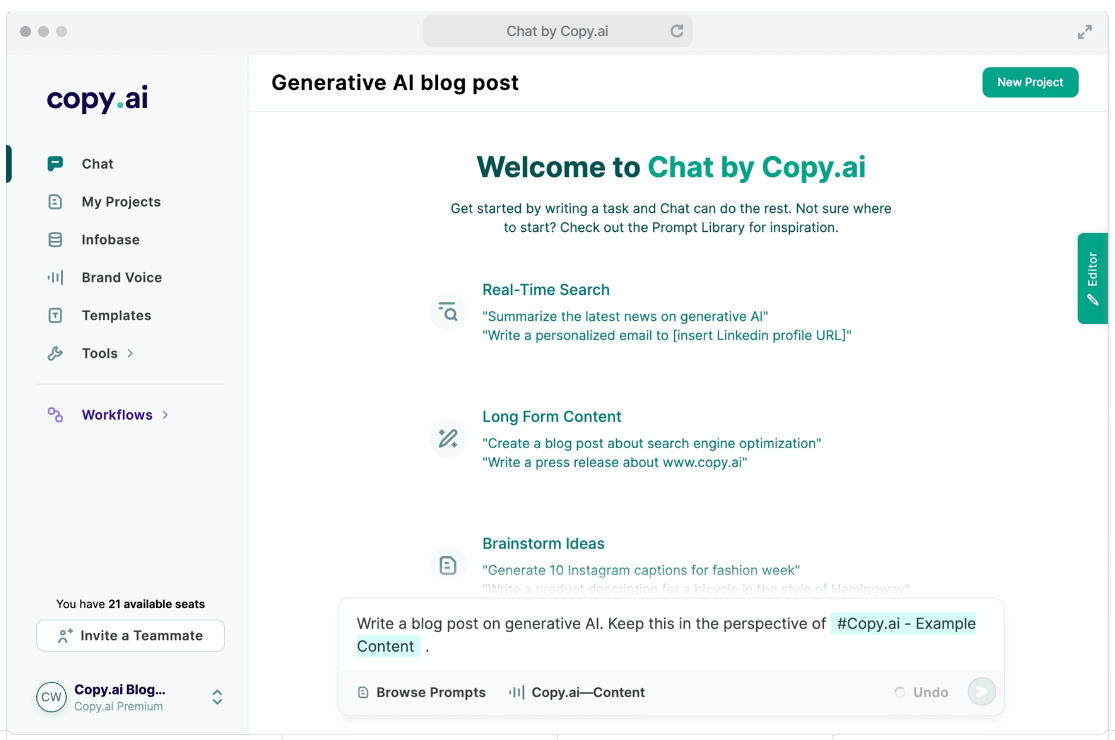Select the Copy.ai—Content brand voice
1115x740 pixels.
(577, 692)
